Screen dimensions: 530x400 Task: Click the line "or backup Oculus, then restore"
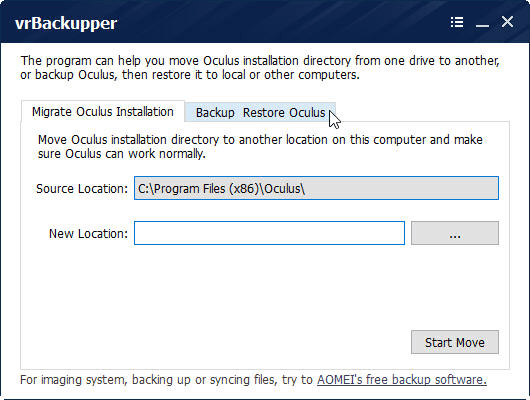(x=190, y=75)
